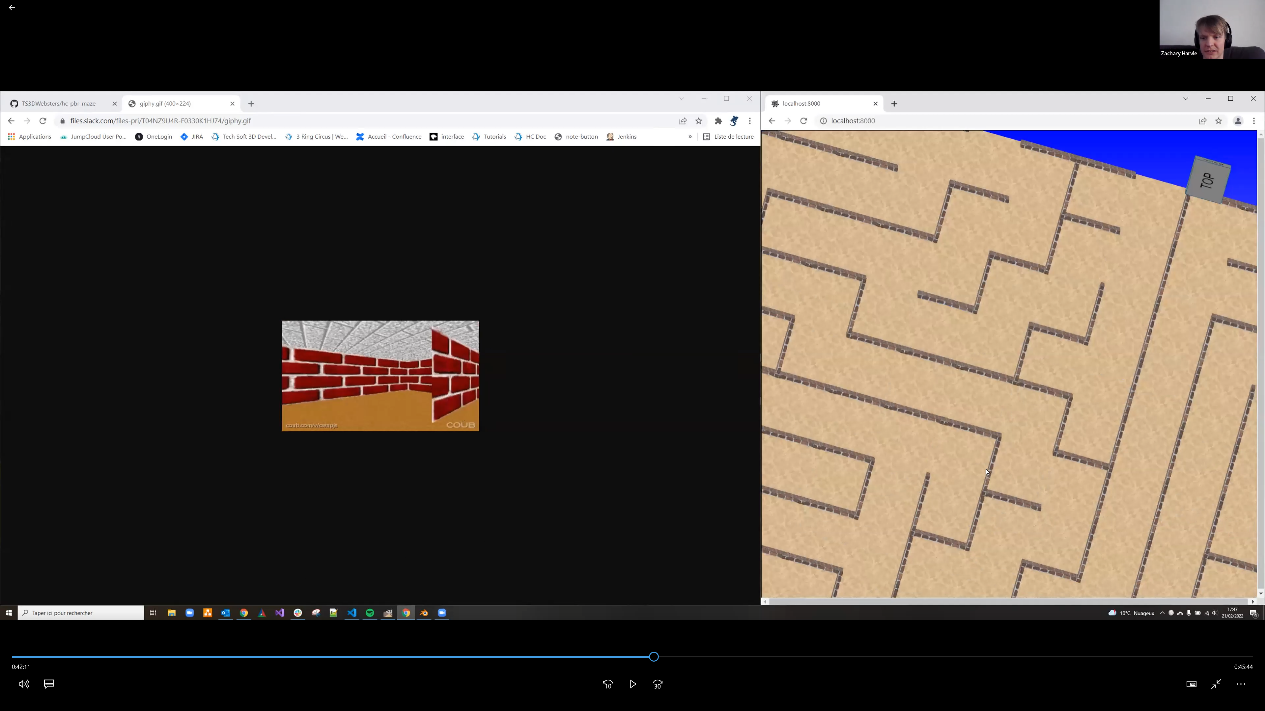Open the tab search chevron in right browser
The image size is (1265, 711).
[1185, 99]
